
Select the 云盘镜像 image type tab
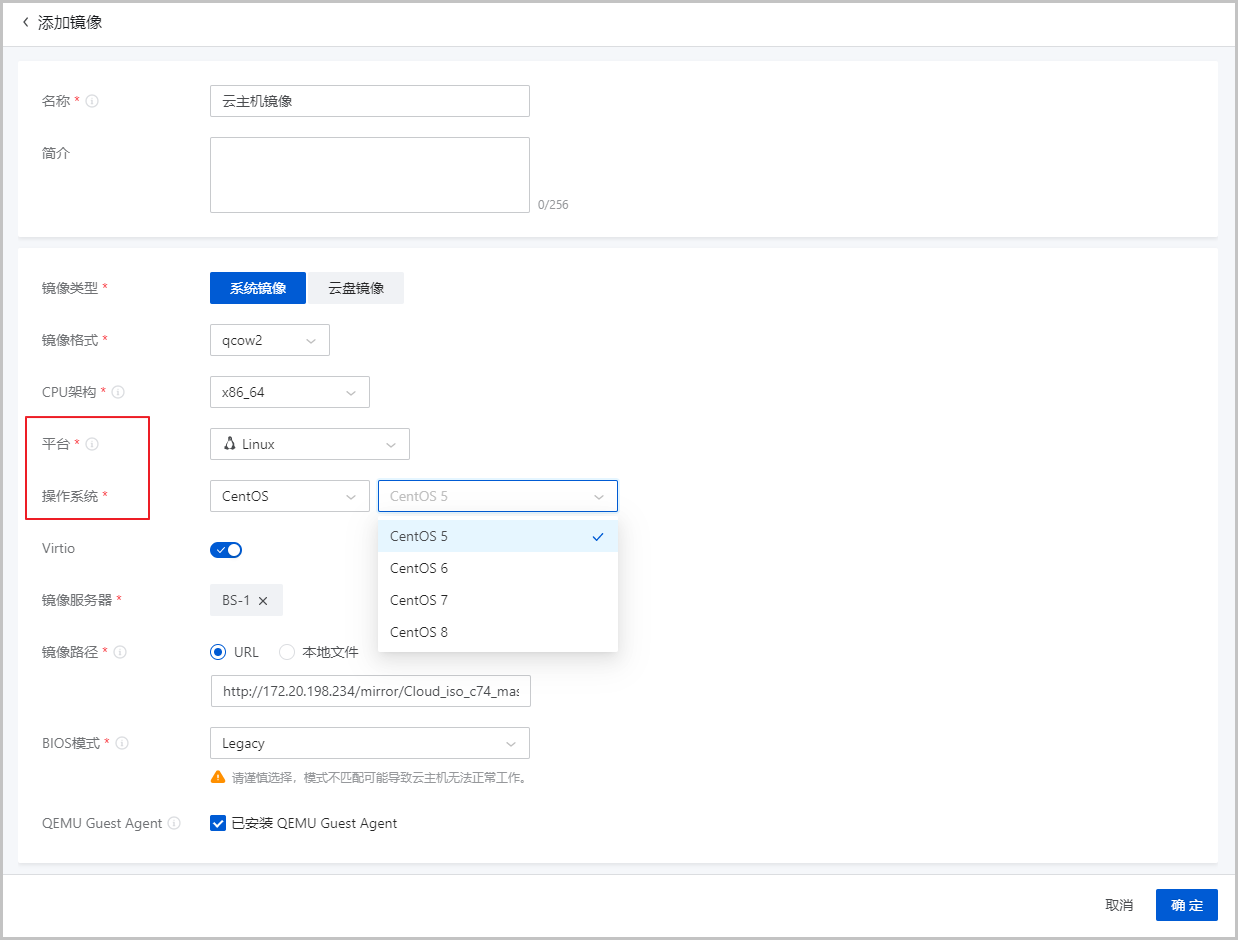(x=356, y=288)
